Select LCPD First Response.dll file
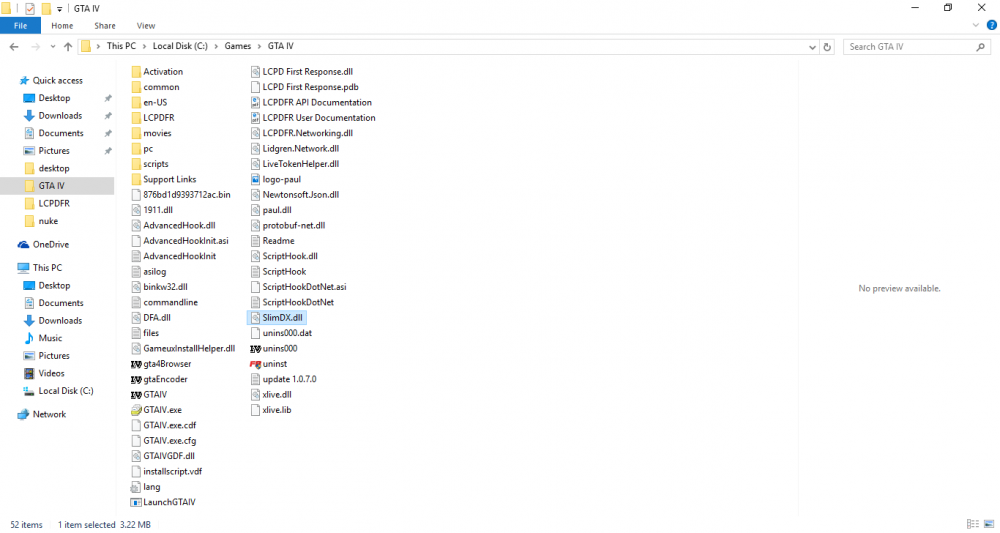Image resolution: width=1000 pixels, height=533 pixels. pyautogui.click(x=302, y=71)
